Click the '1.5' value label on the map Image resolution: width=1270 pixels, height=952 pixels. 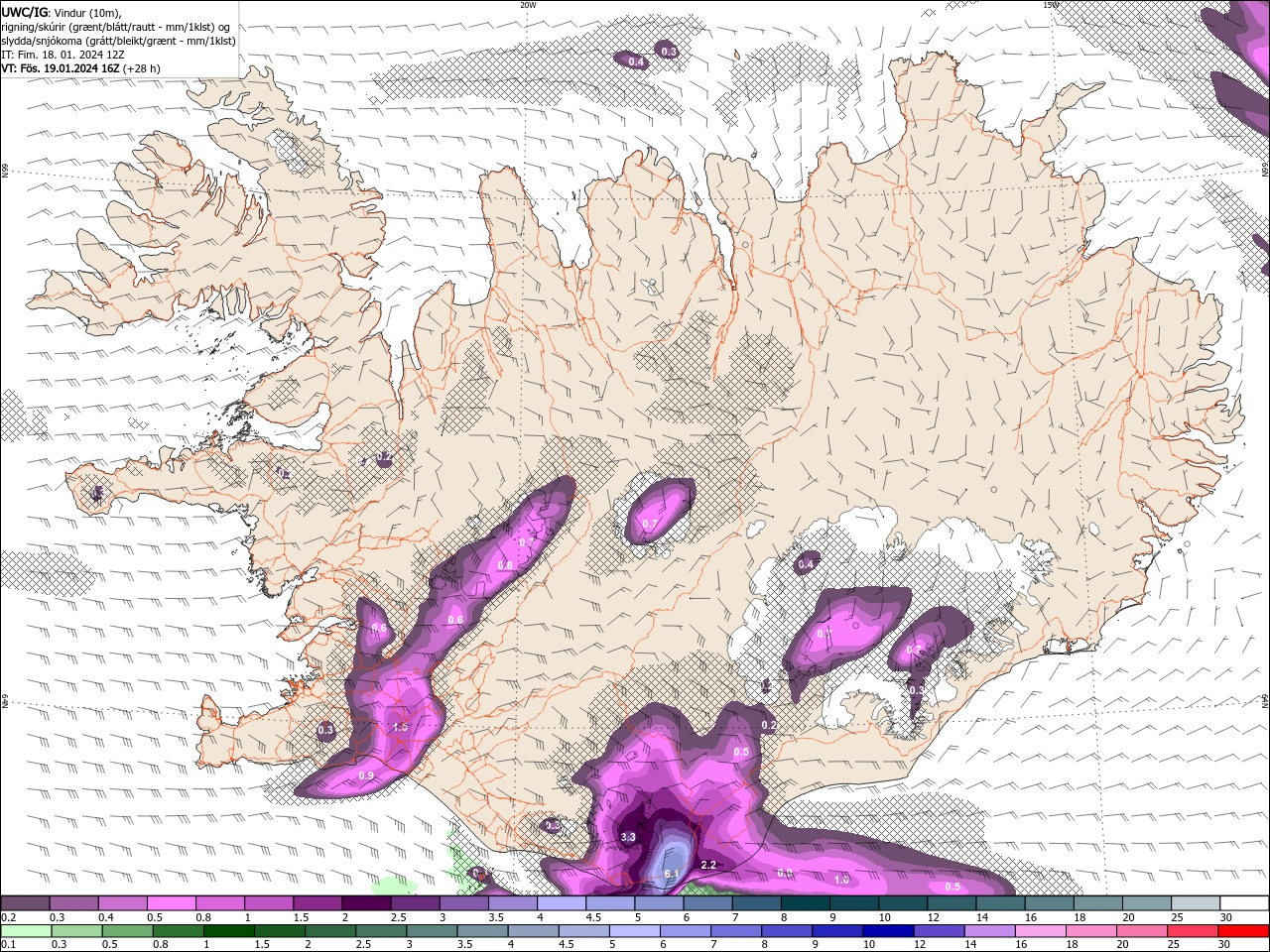coord(400,727)
